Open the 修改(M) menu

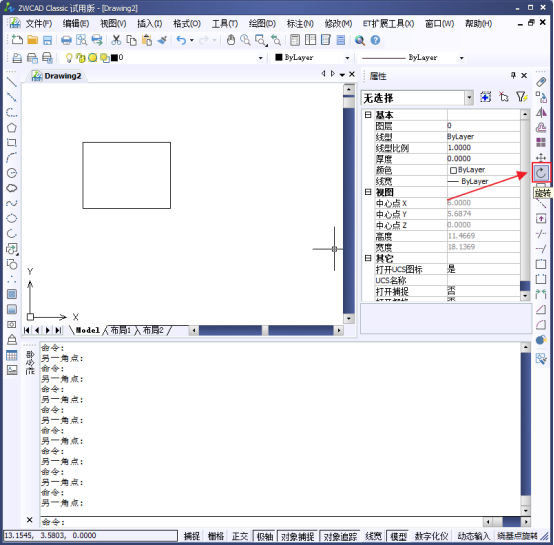coord(338,24)
